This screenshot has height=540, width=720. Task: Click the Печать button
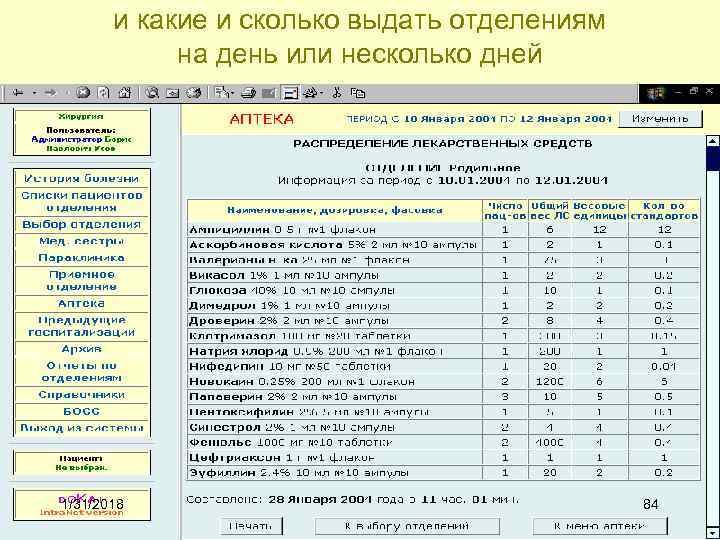[250, 526]
